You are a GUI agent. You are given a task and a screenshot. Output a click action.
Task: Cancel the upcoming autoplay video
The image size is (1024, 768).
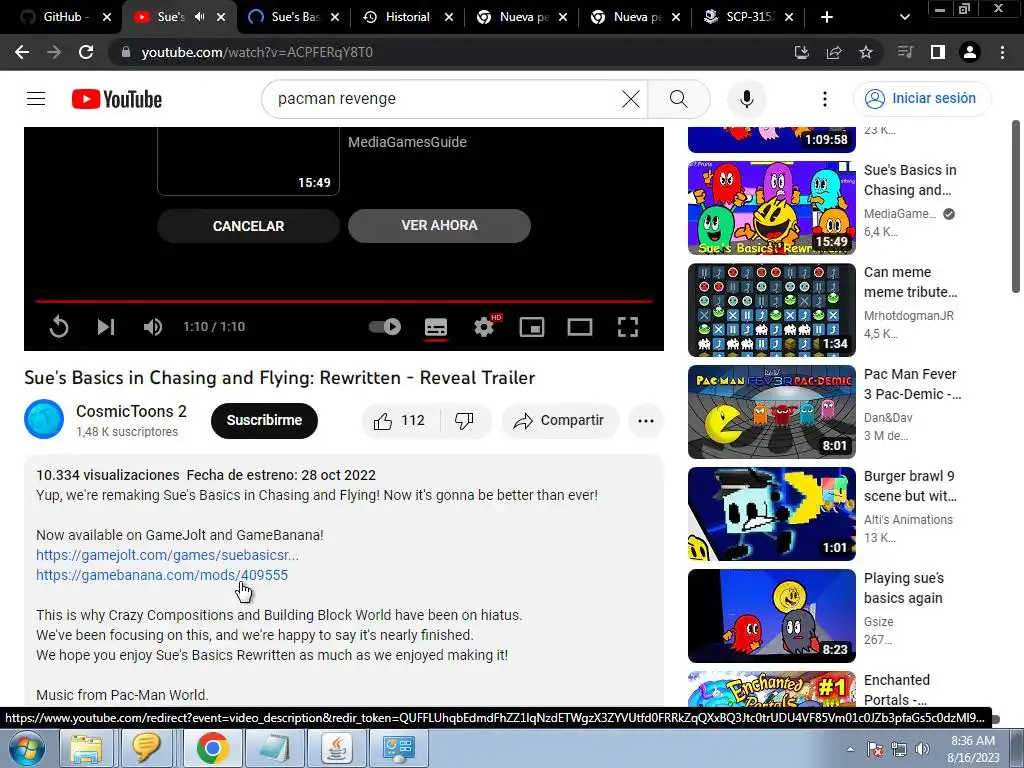248,226
